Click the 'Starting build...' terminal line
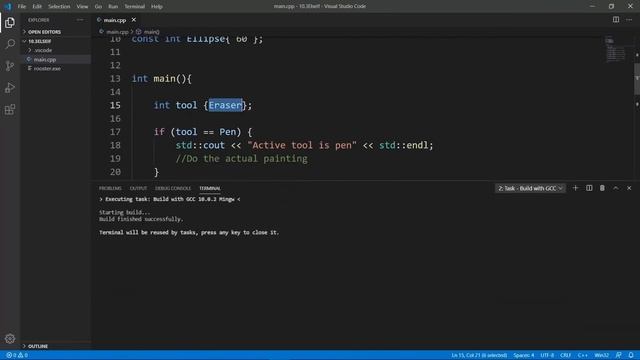Image resolution: width=640 pixels, height=360 pixels. (124, 212)
